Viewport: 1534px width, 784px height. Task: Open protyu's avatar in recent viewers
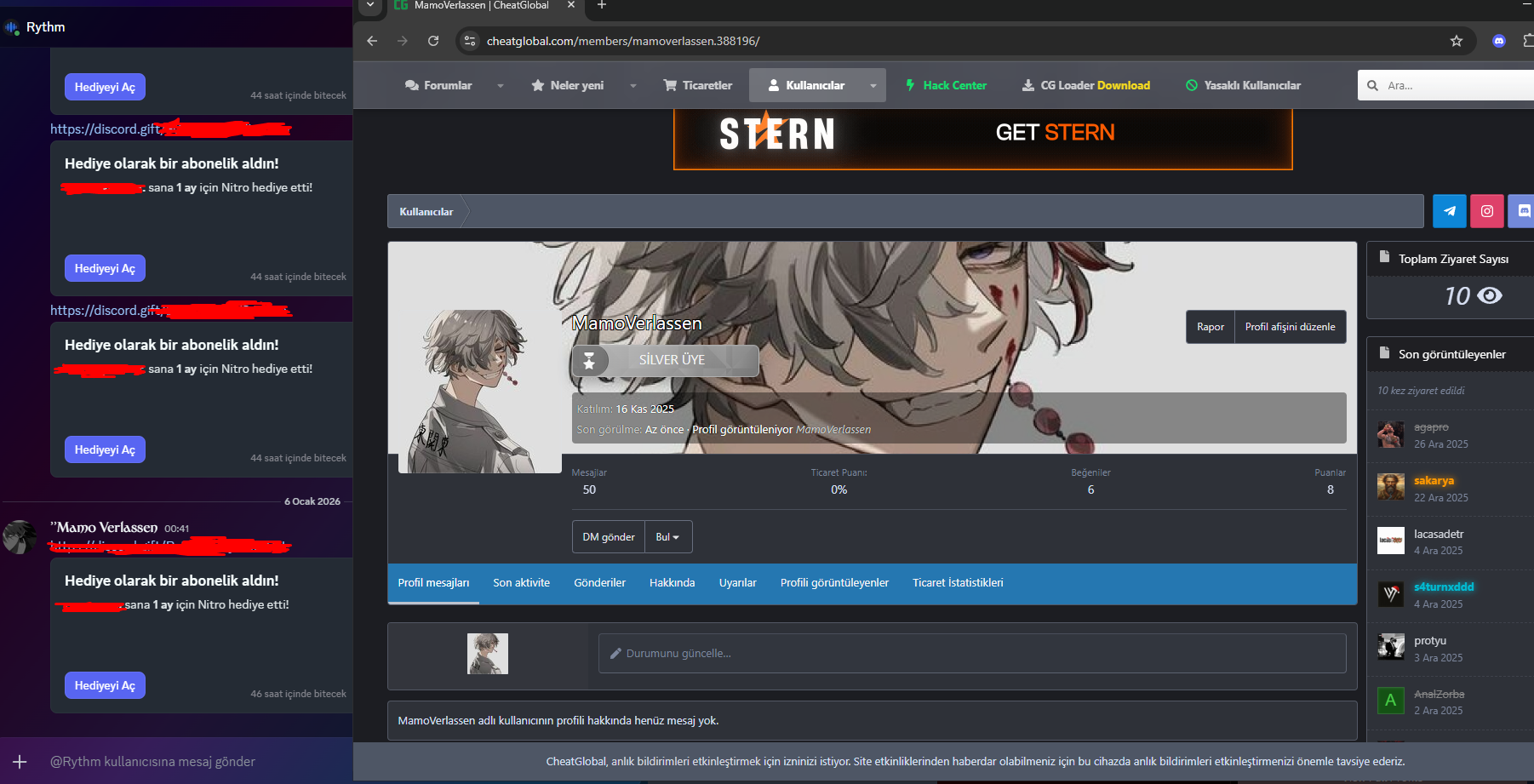coord(1391,647)
